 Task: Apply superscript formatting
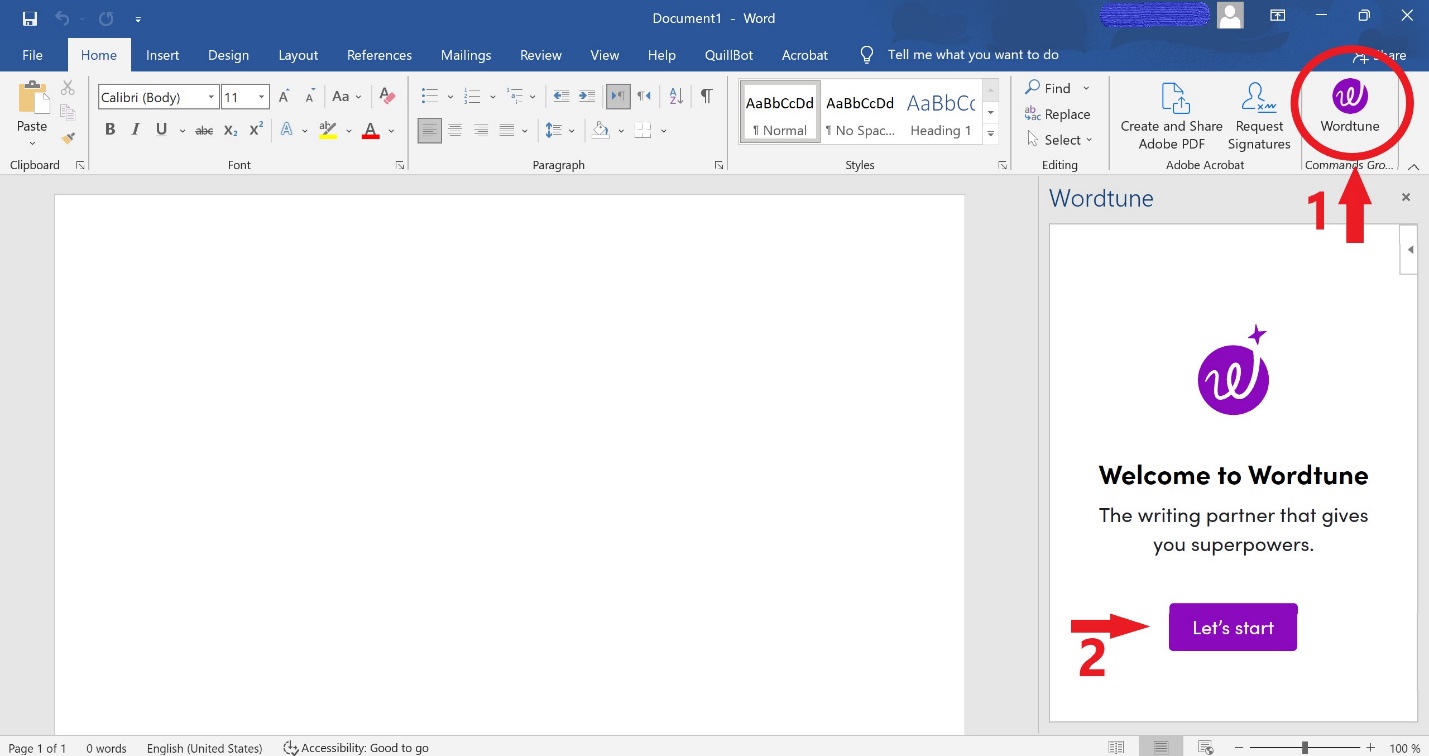[256, 130]
